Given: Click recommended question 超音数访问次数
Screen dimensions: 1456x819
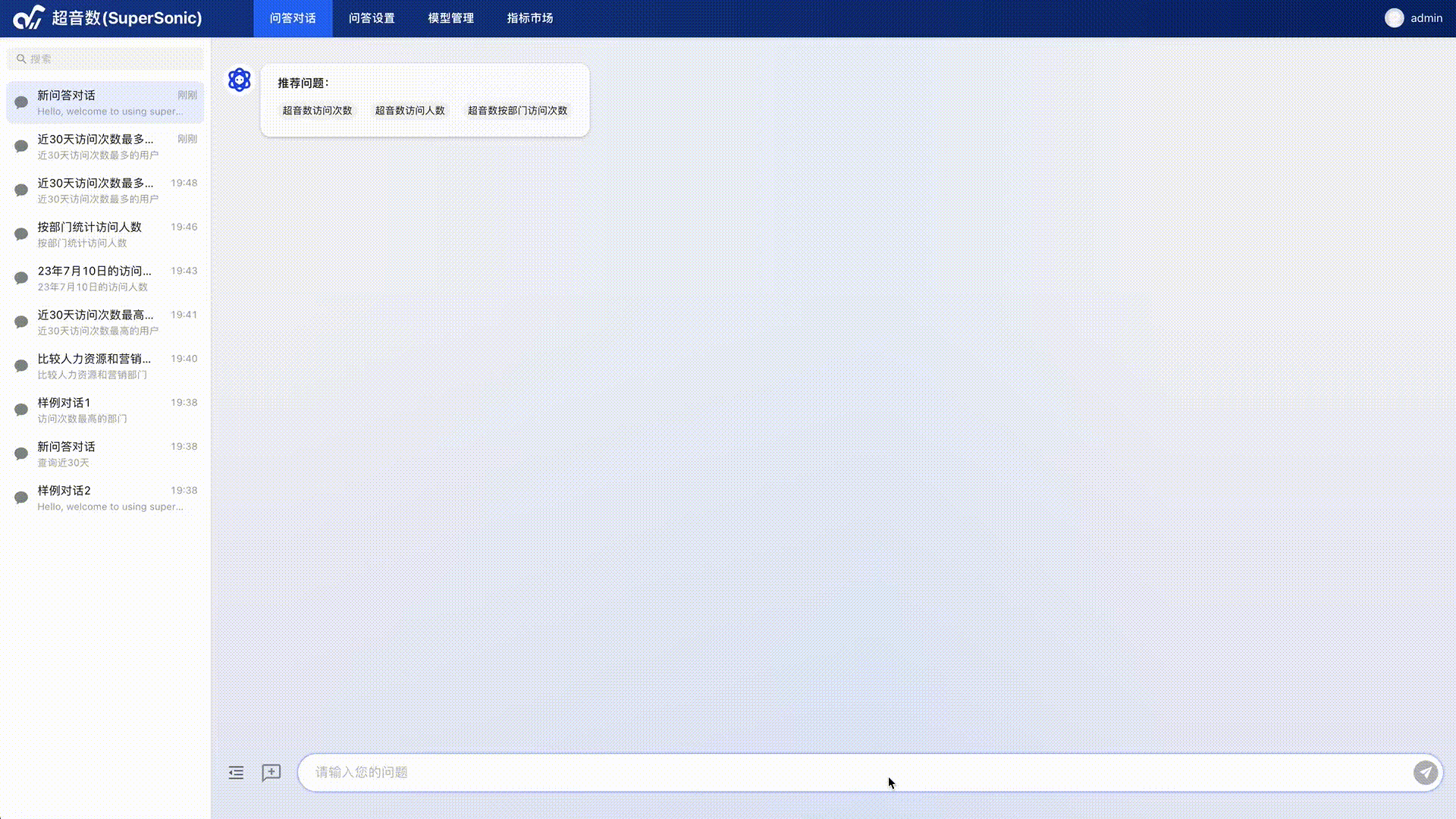Looking at the screenshot, I should pyautogui.click(x=317, y=111).
